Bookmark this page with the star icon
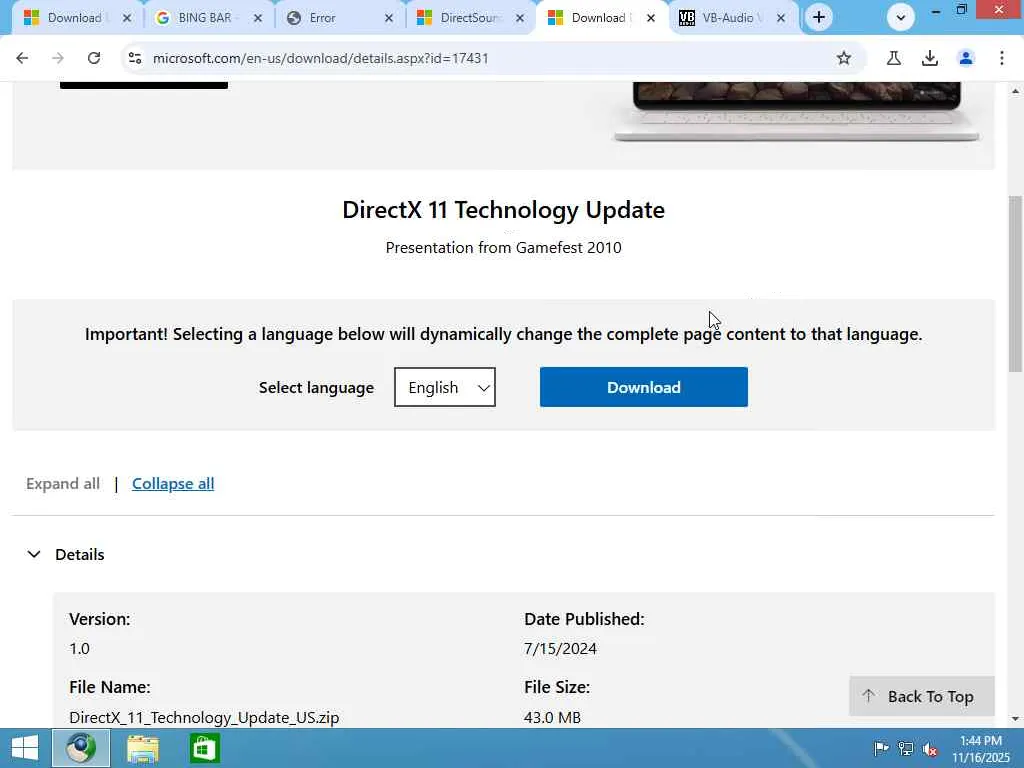The width and height of the screenshot is (1024, 768). pyautogui.click(x=844, y=58)
